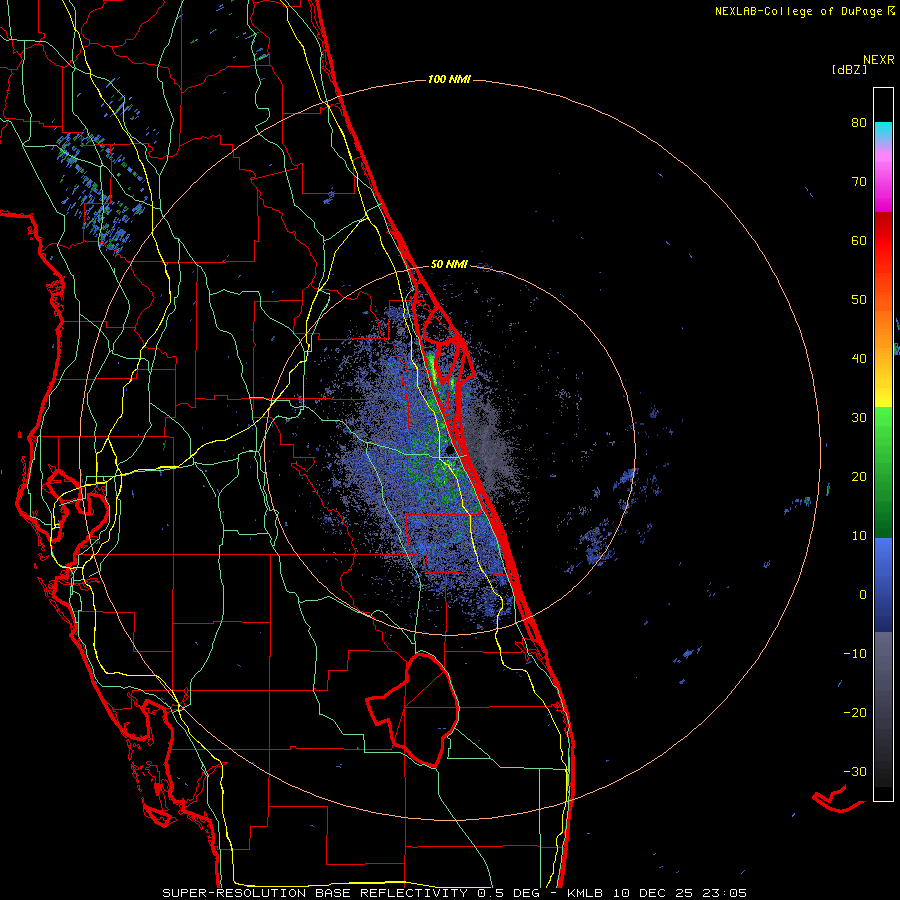Click the -30 value on the dBZ scale
Viewport: 900px width, 900px height.
(x=855, y=771)
